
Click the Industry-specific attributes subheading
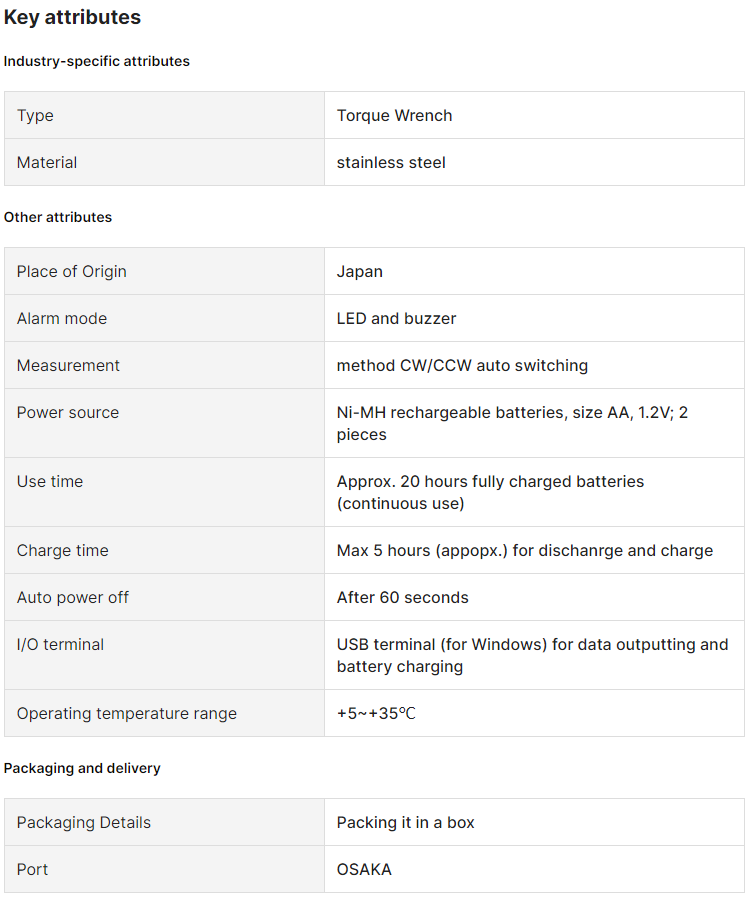(96, 61)
